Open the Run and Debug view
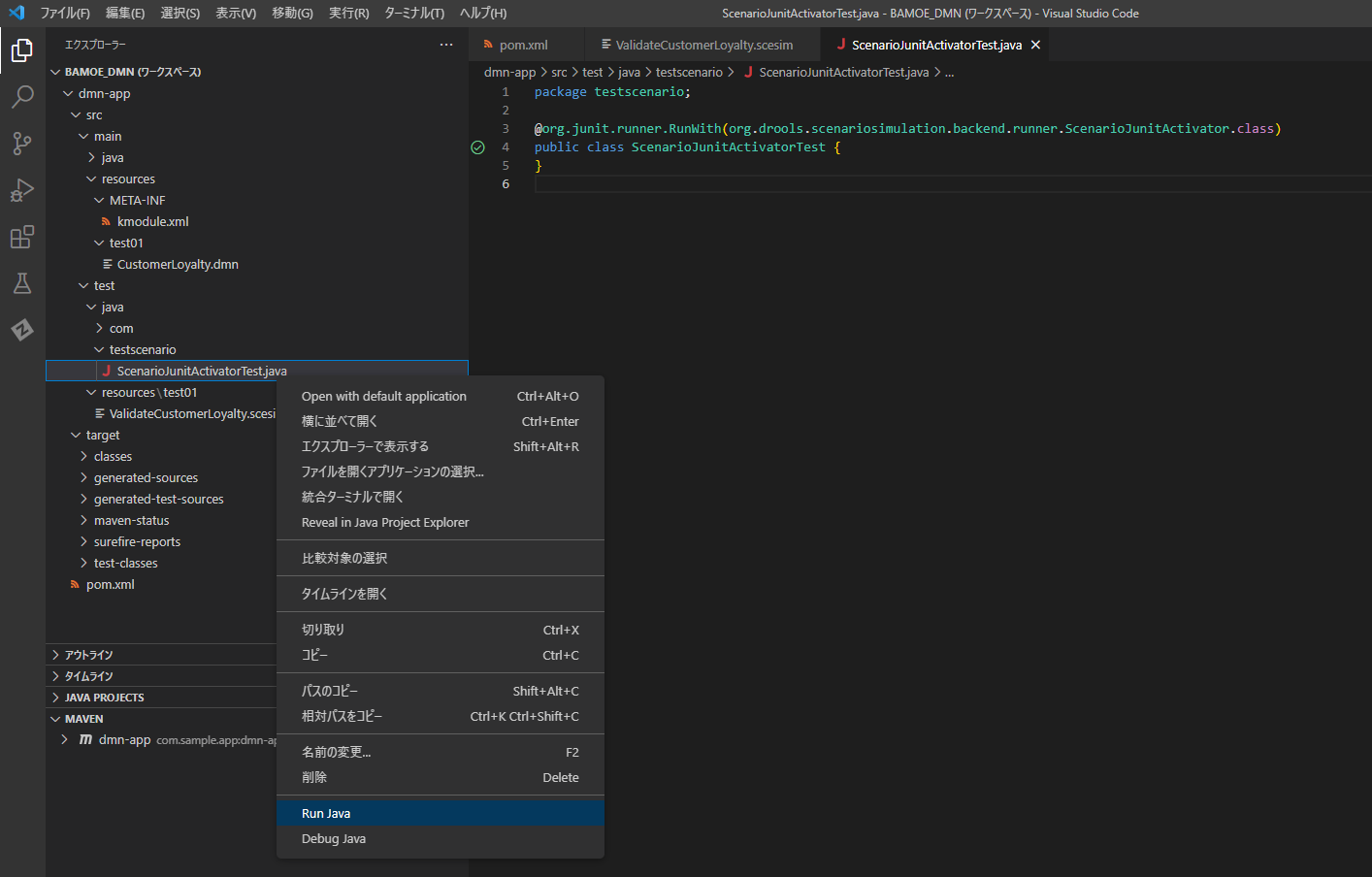Image resolution: width=1372 pixels, height=877 pixels. (x=22, y=190)
